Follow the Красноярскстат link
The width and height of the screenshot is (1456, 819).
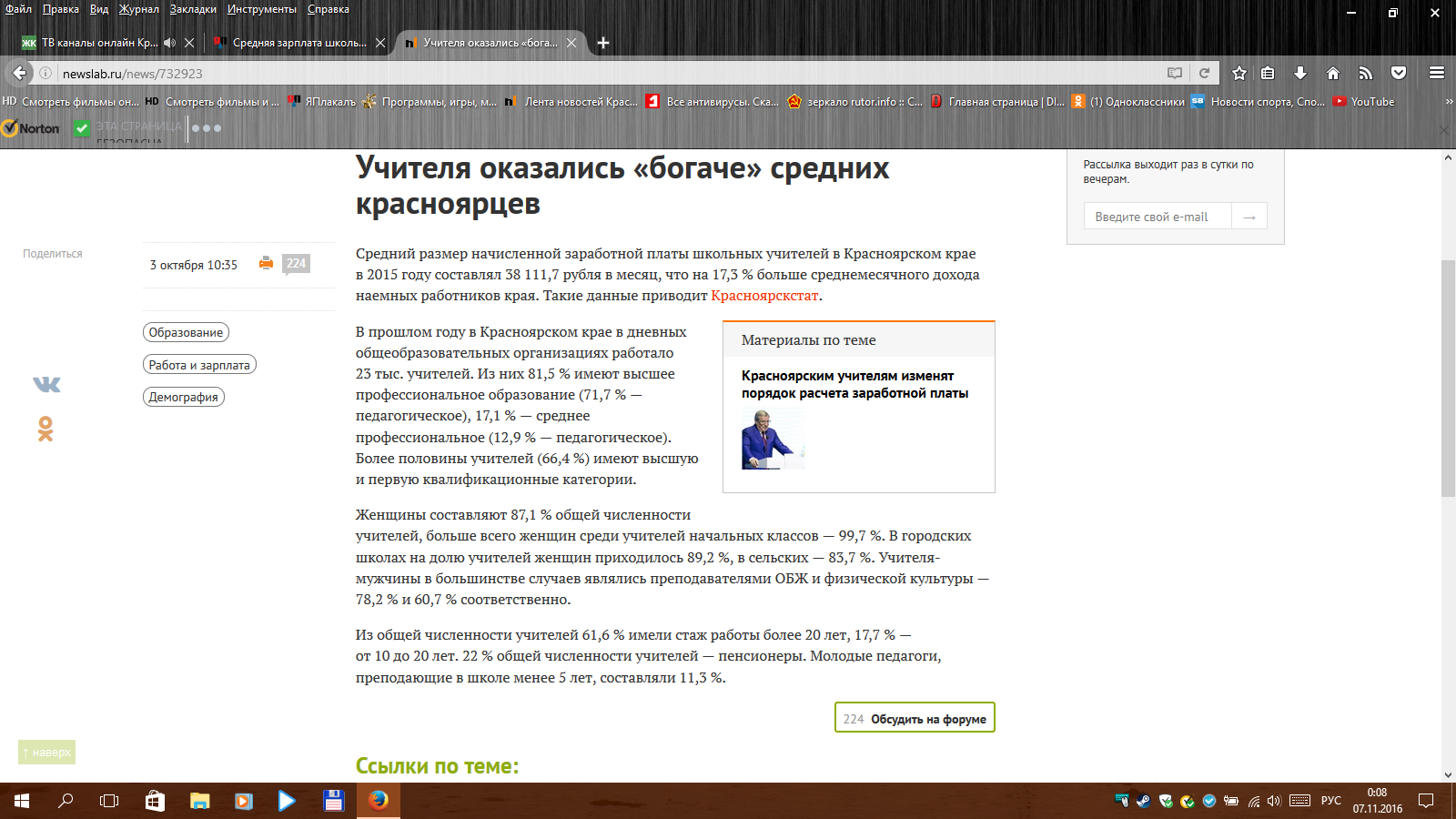click(x=764, y=295)
